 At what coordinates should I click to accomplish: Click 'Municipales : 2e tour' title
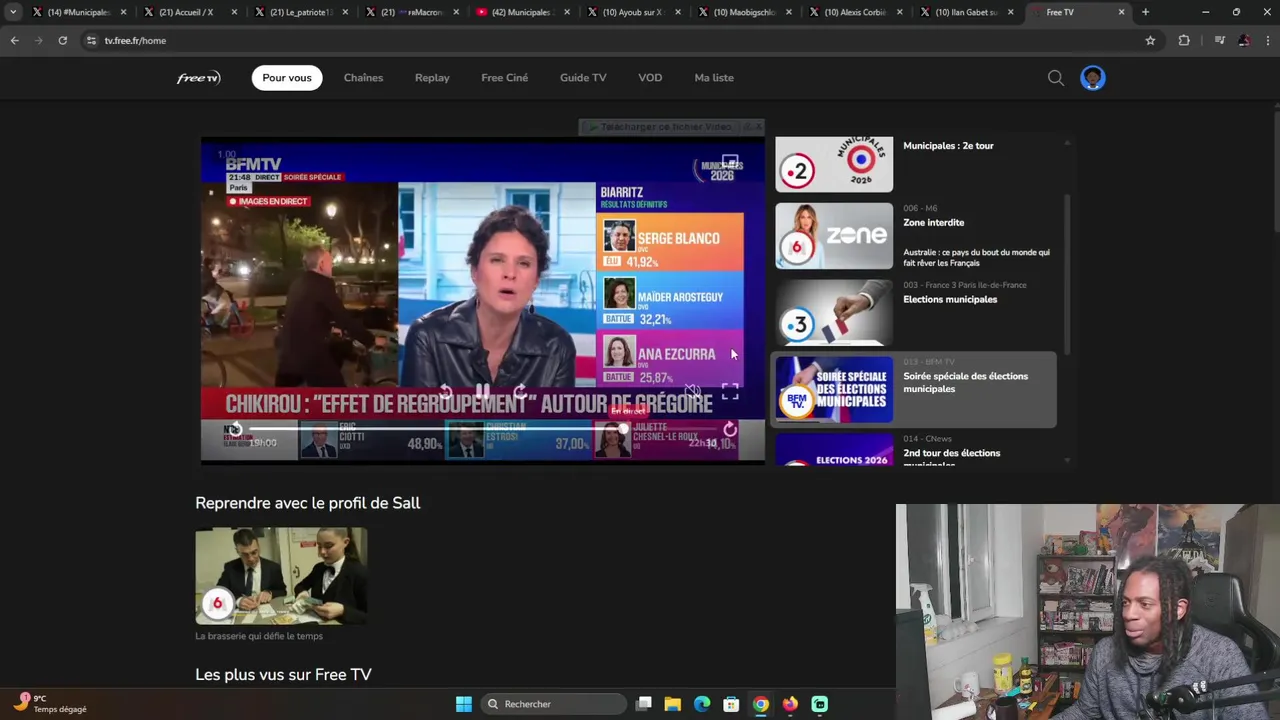click(x=948, y=146)
